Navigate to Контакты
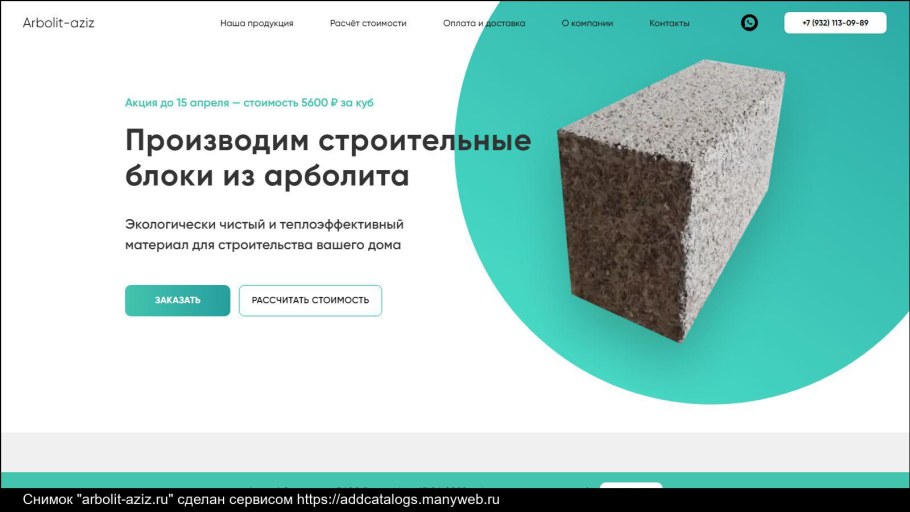910x512 pixels. pyautogui.click(x=669, y=23)
